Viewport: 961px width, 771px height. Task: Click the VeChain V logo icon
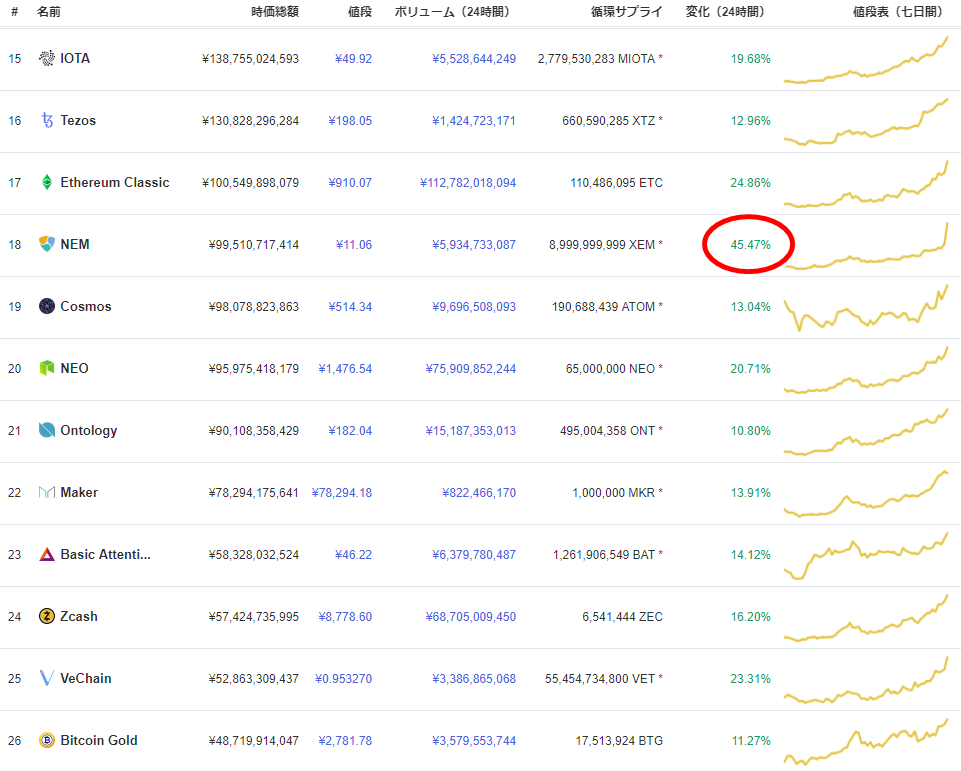[x=47, y=678]
